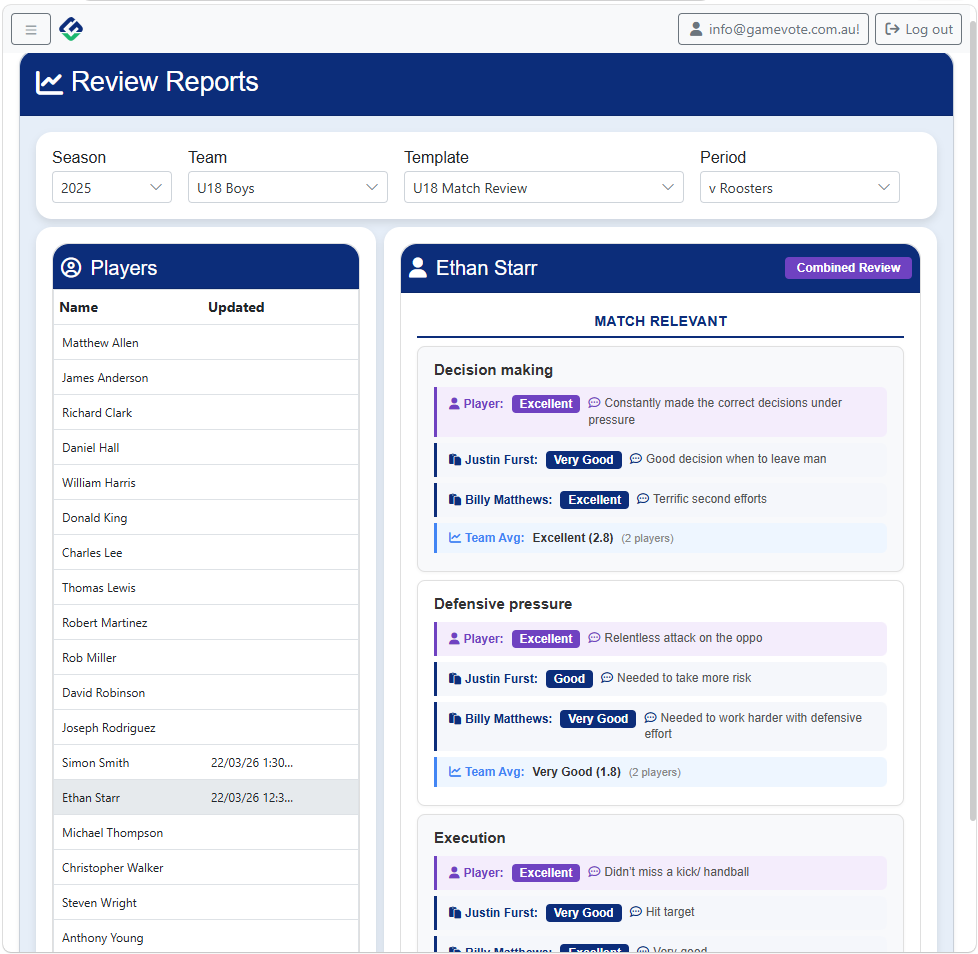Click the Team Avg chart icon under Decision making

pos(452,538)
